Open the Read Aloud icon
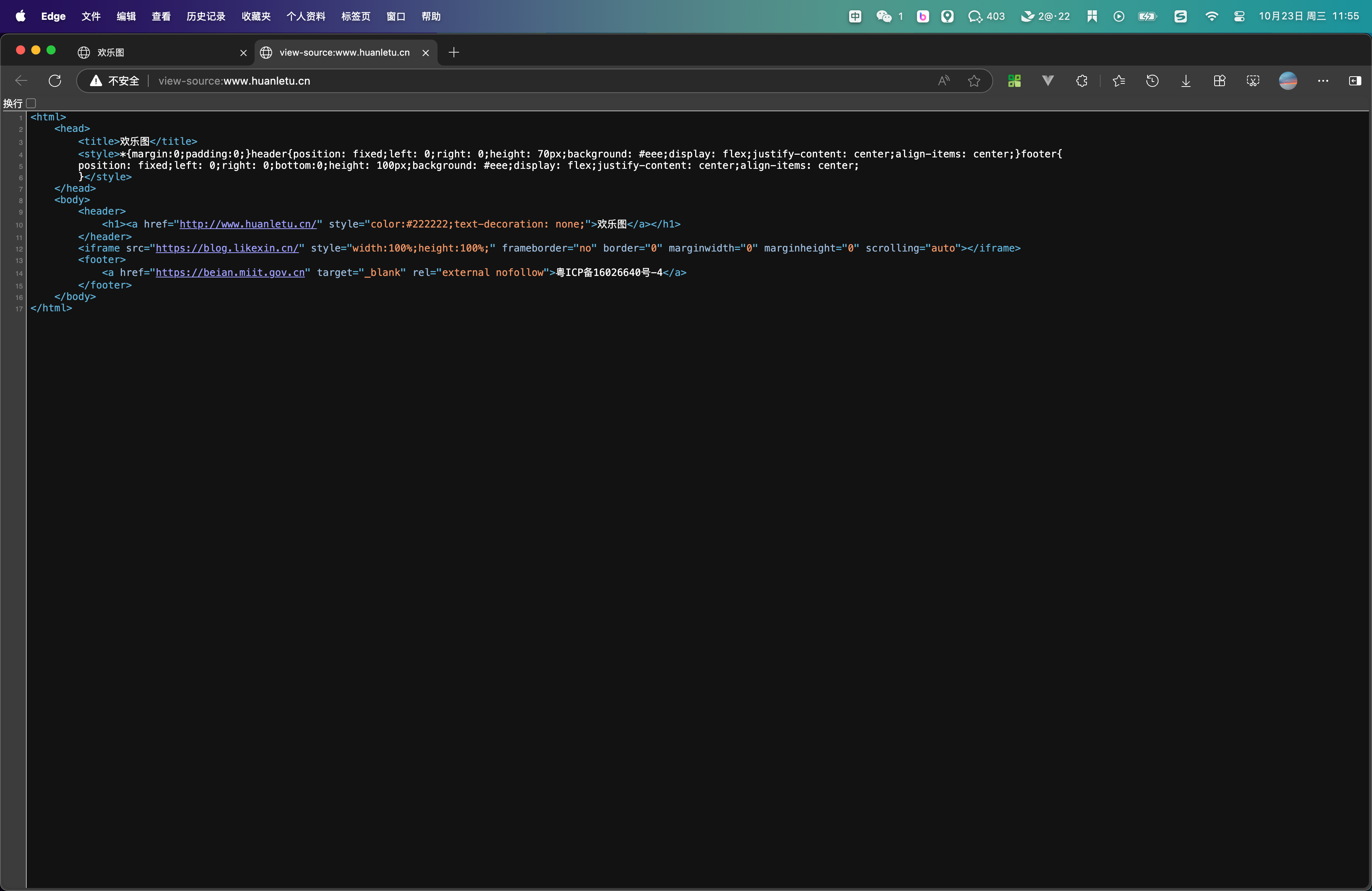Image resolution: width=1372 pixels, height=891 pixels. pos(944,81)
